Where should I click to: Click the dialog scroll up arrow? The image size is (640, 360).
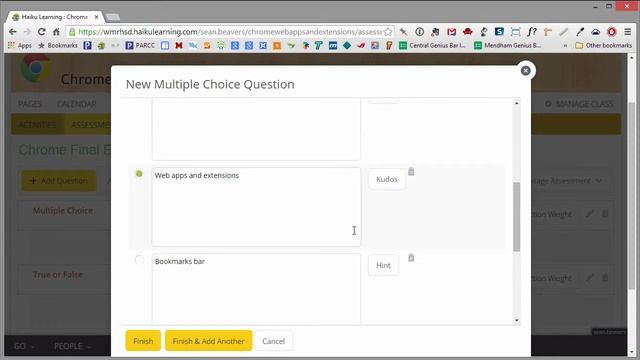517,103
